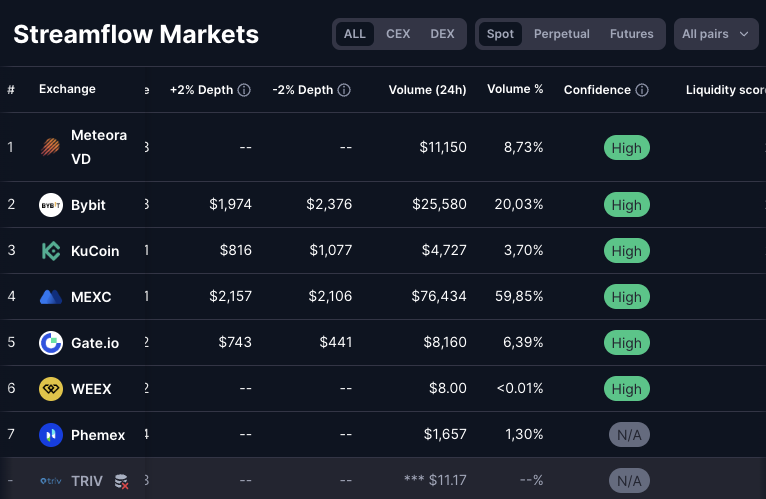Image resolution: width=766 pixels, height=499 pixels.
Task: Switch to the Futures tab
Action: click(631, 34)
